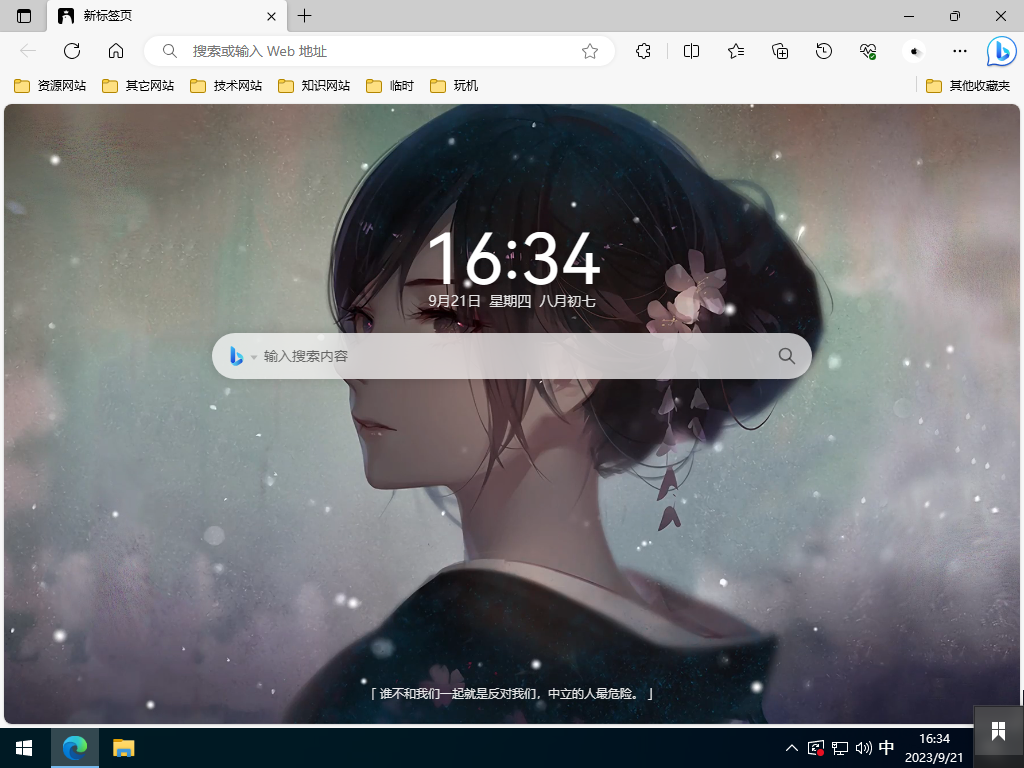Close the 新标签页 tab

pos(272,16)
